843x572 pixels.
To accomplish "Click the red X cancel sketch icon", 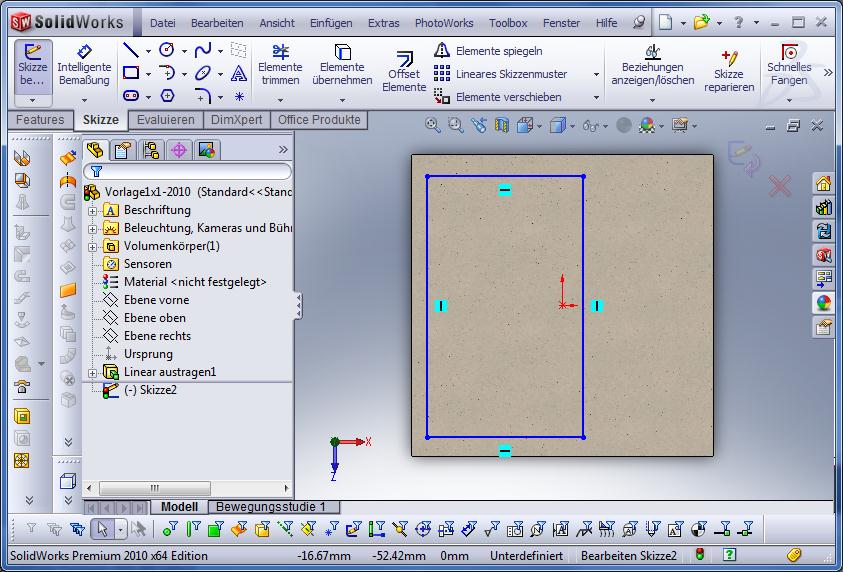I will [x=780, y=185].
